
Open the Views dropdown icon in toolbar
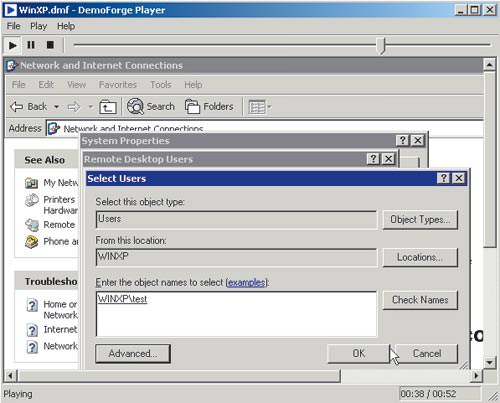click(x=260, y=107)
